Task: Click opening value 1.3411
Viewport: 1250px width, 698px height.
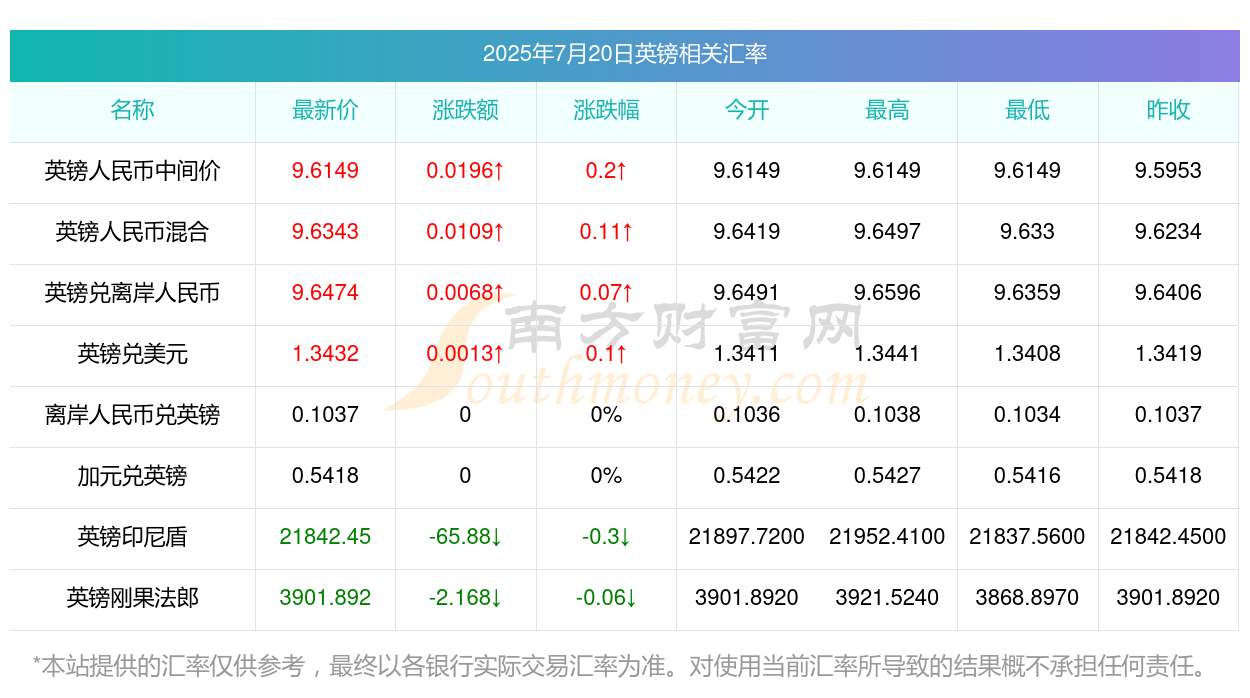Action: coord(747,354)
